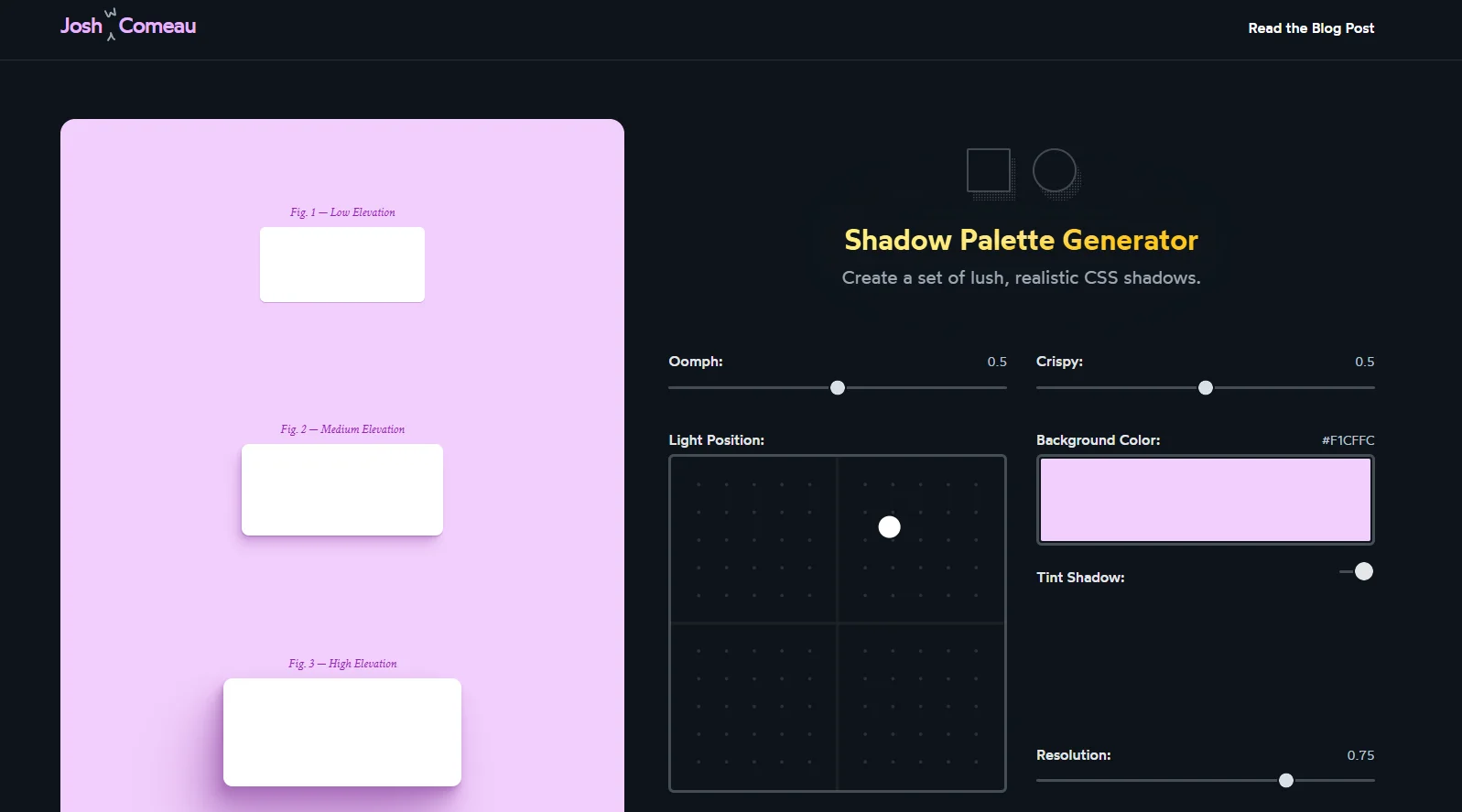Click the Resolution slider handle
This screenshot has height=812, width=1462.
click(1286, 781)
